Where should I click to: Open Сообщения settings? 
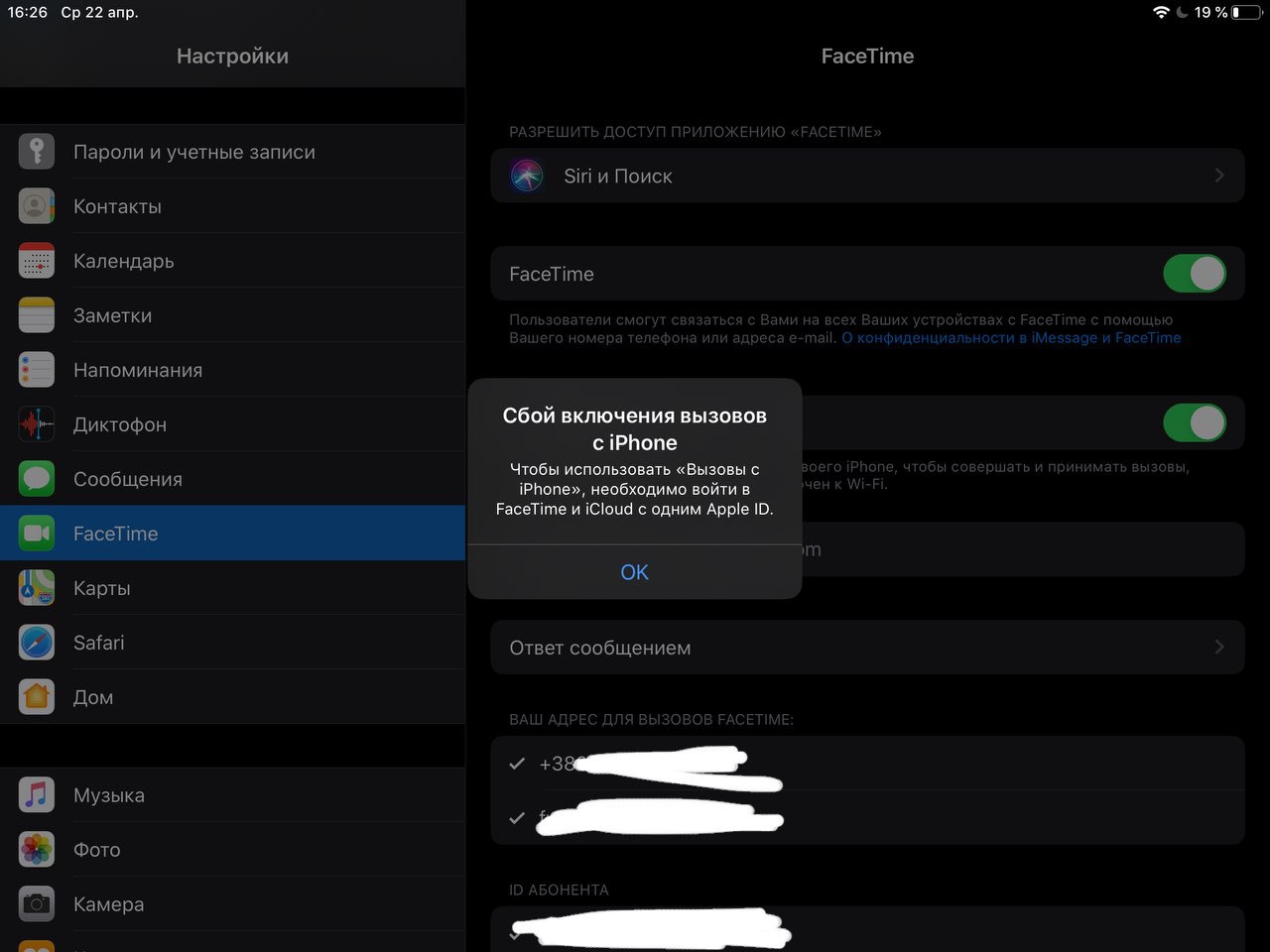pyautogui.click(x=232, y=479)
